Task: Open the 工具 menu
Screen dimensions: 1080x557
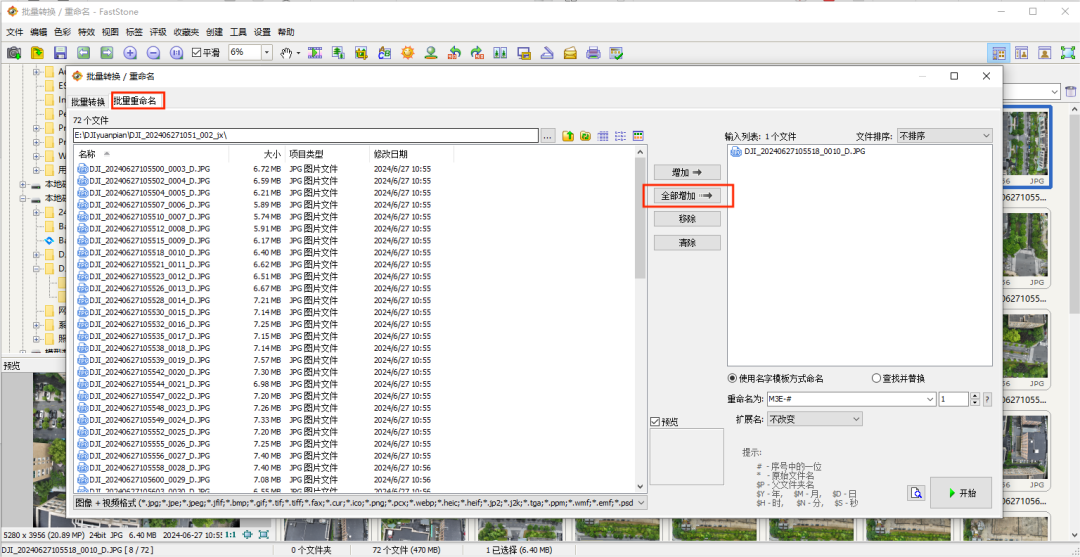Action: (x=238, y=32)
